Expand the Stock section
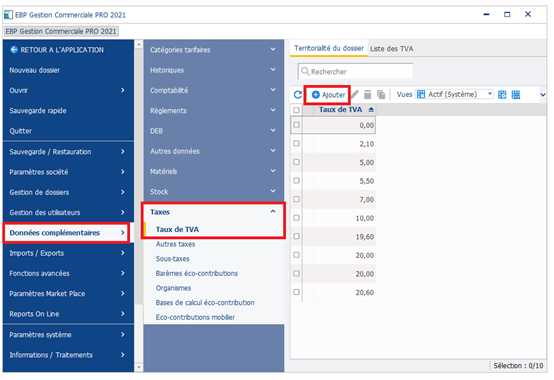The image size is (554, 380). pyautogui.click(x=213, y=191)
